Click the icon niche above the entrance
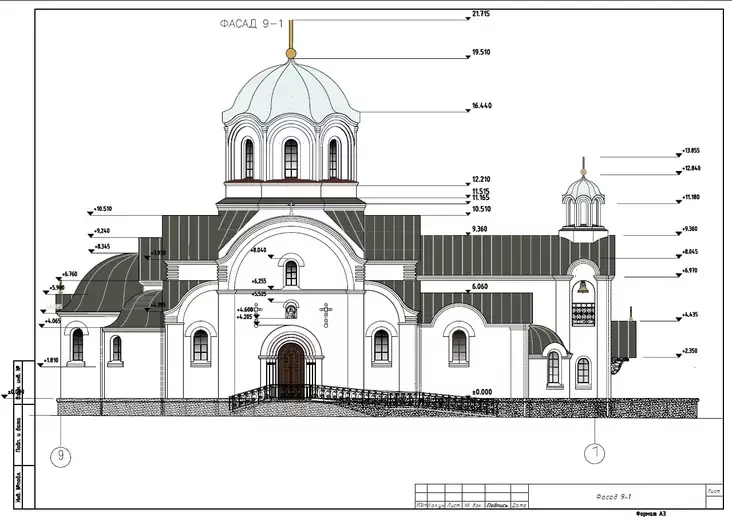Viewport: 732px width, 517px height. point(291,310)
